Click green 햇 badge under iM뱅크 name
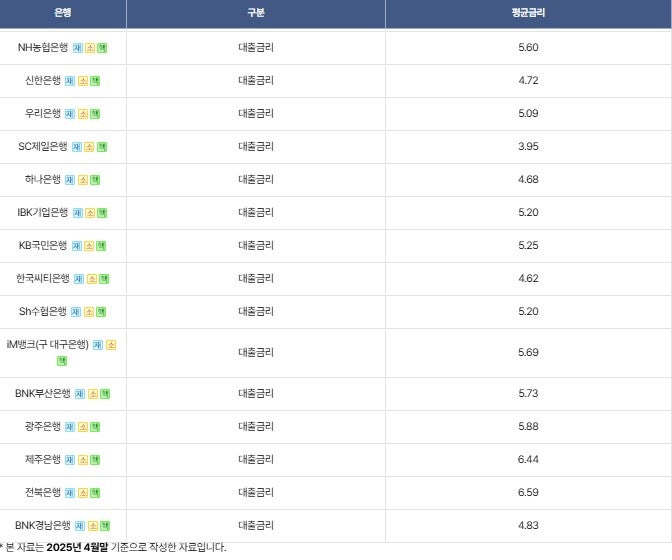Viewport: 672px width, 560px height. pos(62,361)
